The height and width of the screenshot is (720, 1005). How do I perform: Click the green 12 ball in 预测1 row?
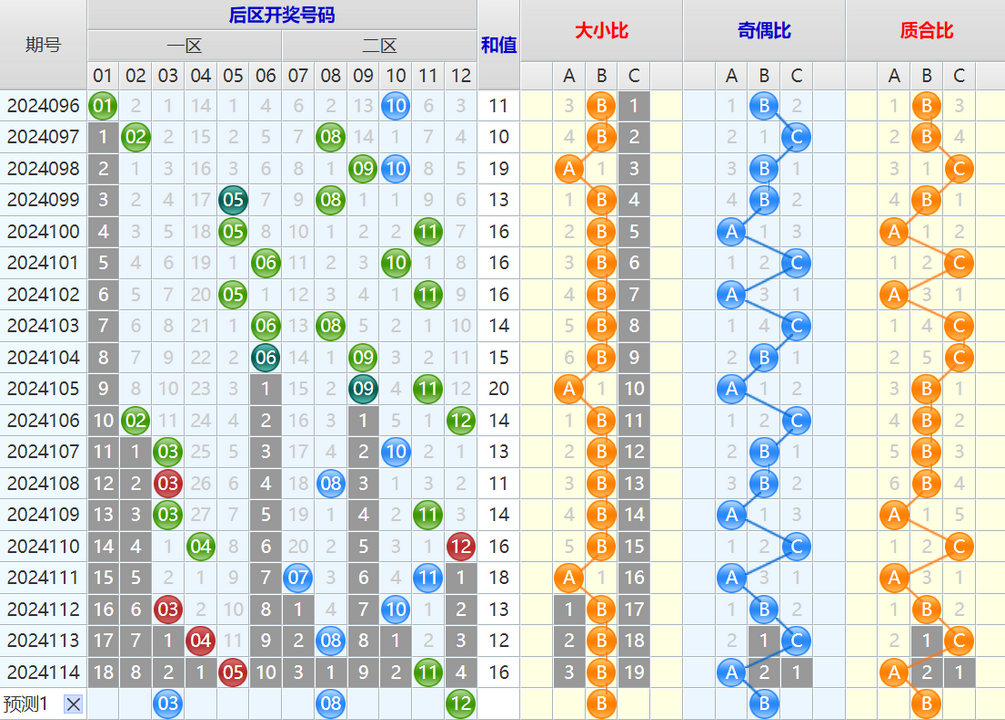[461, 704]
